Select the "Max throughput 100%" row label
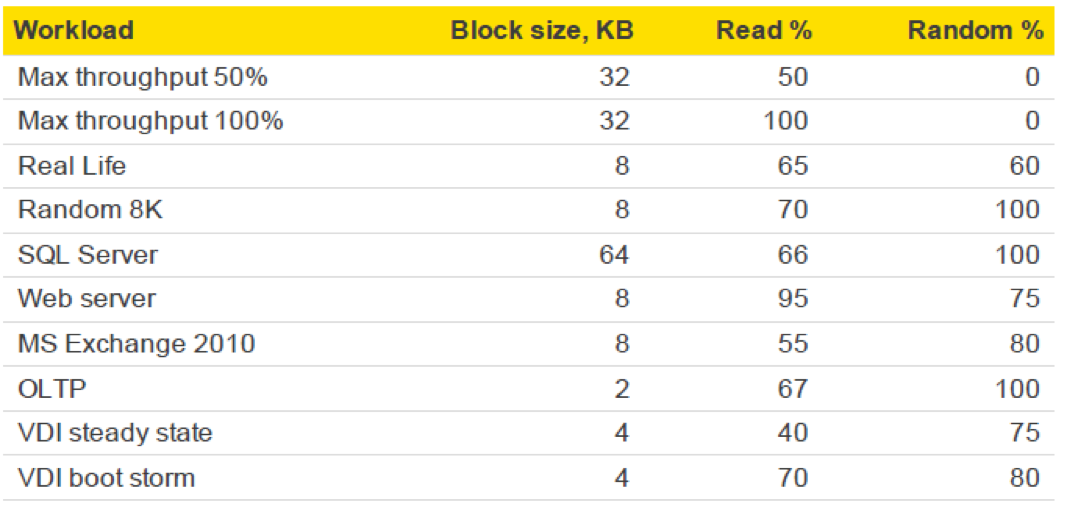This screenshot has height=506, width=1077. click(150, 121)
